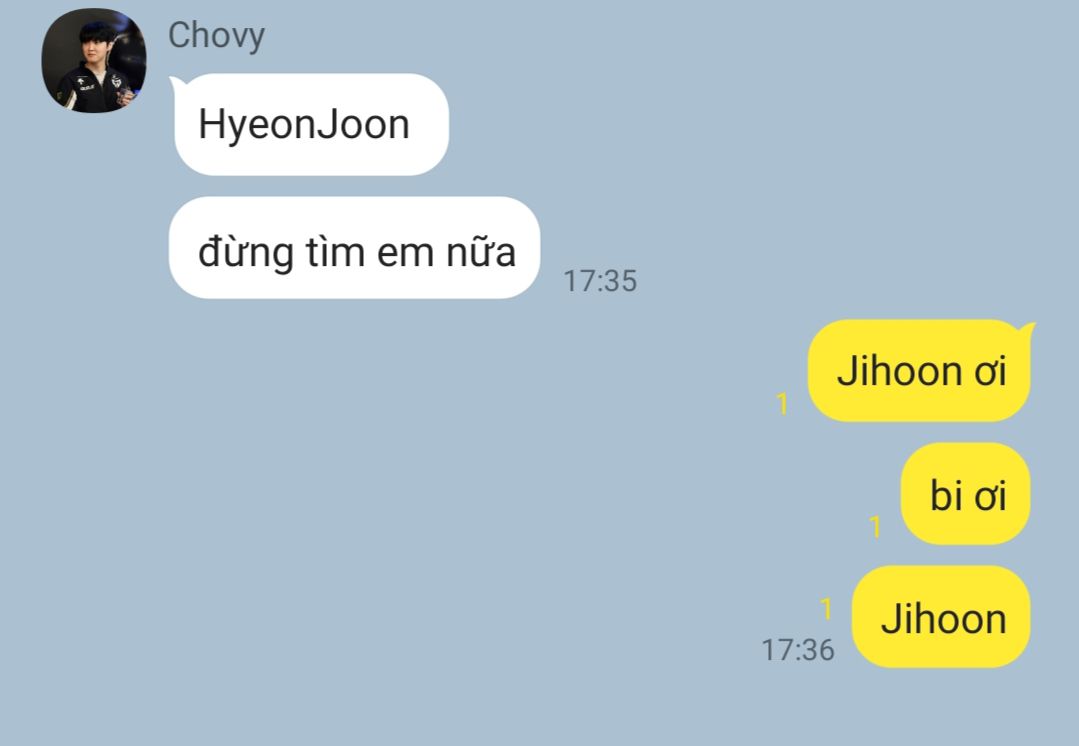Tap the 17:35 timestamp
The width and height of the screenshot is (1079, 746).
click(x=600, y=281)
